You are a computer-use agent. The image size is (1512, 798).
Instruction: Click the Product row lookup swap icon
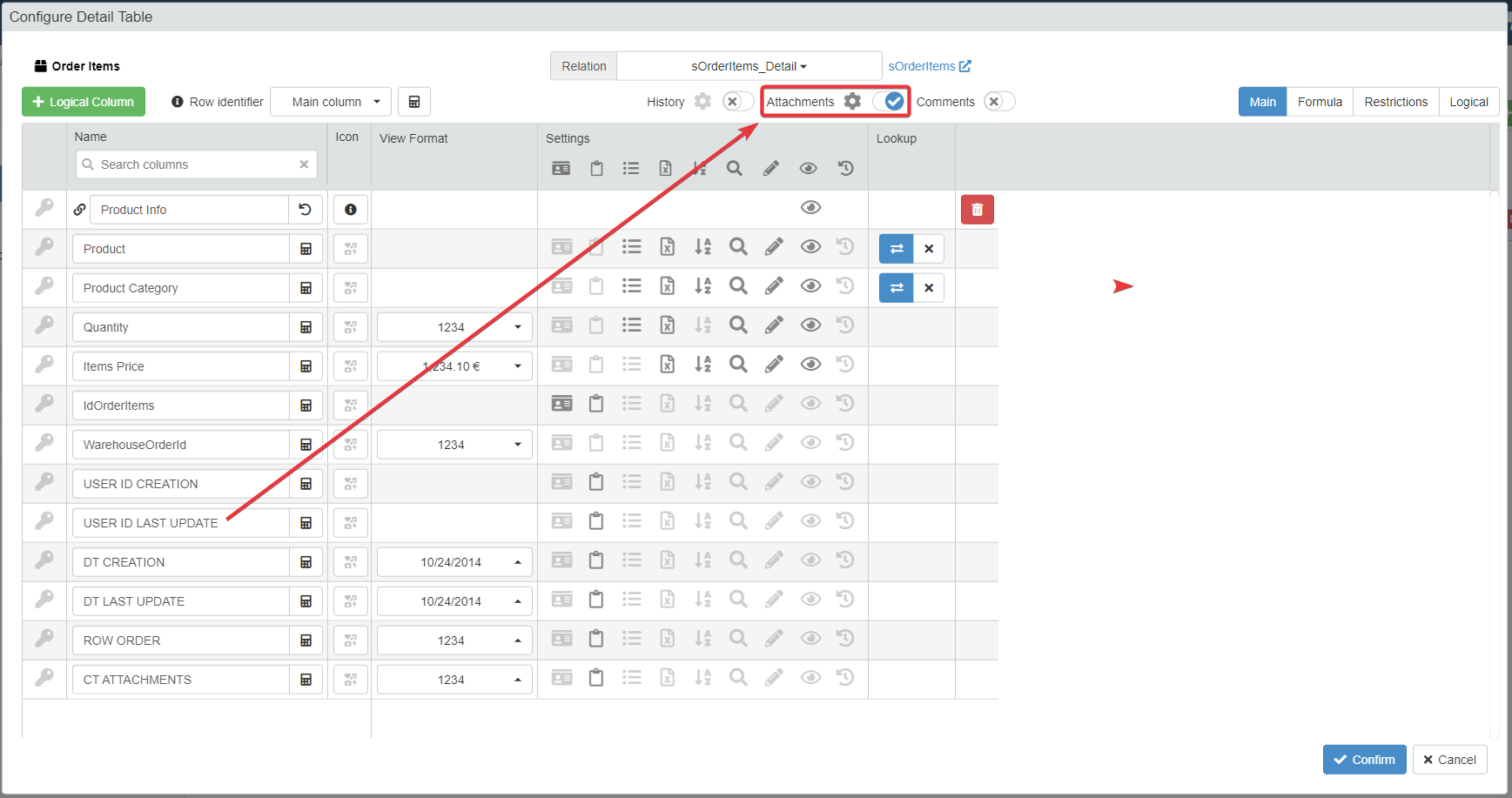[x=896, y=249]
